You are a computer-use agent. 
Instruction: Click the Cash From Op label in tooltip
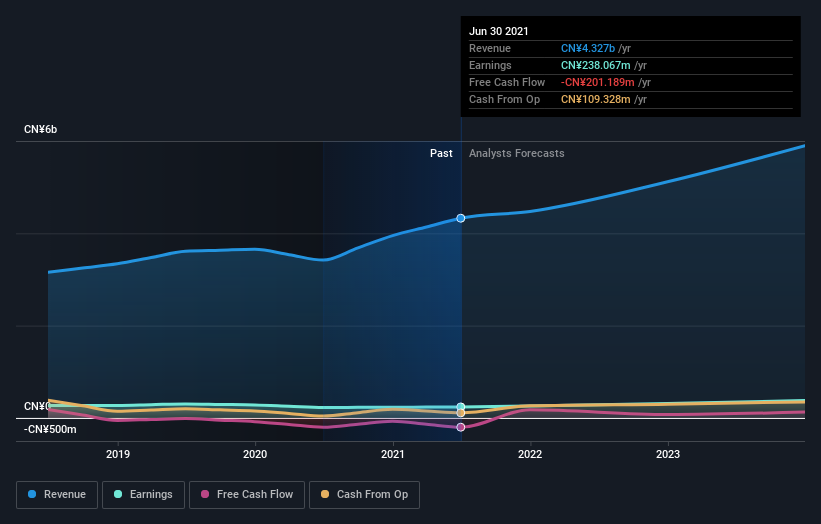504,99
